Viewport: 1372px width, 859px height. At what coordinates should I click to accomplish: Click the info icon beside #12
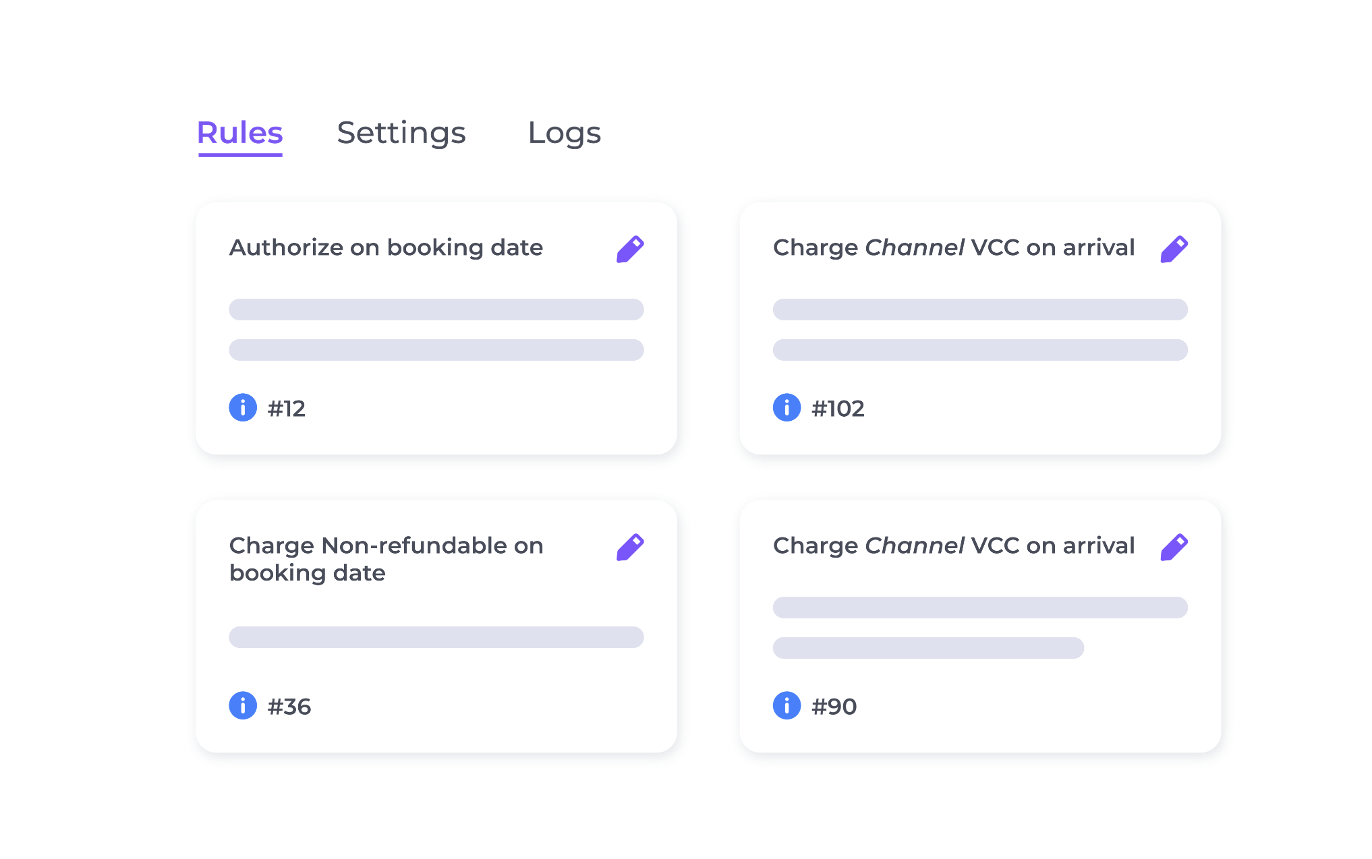243,408
